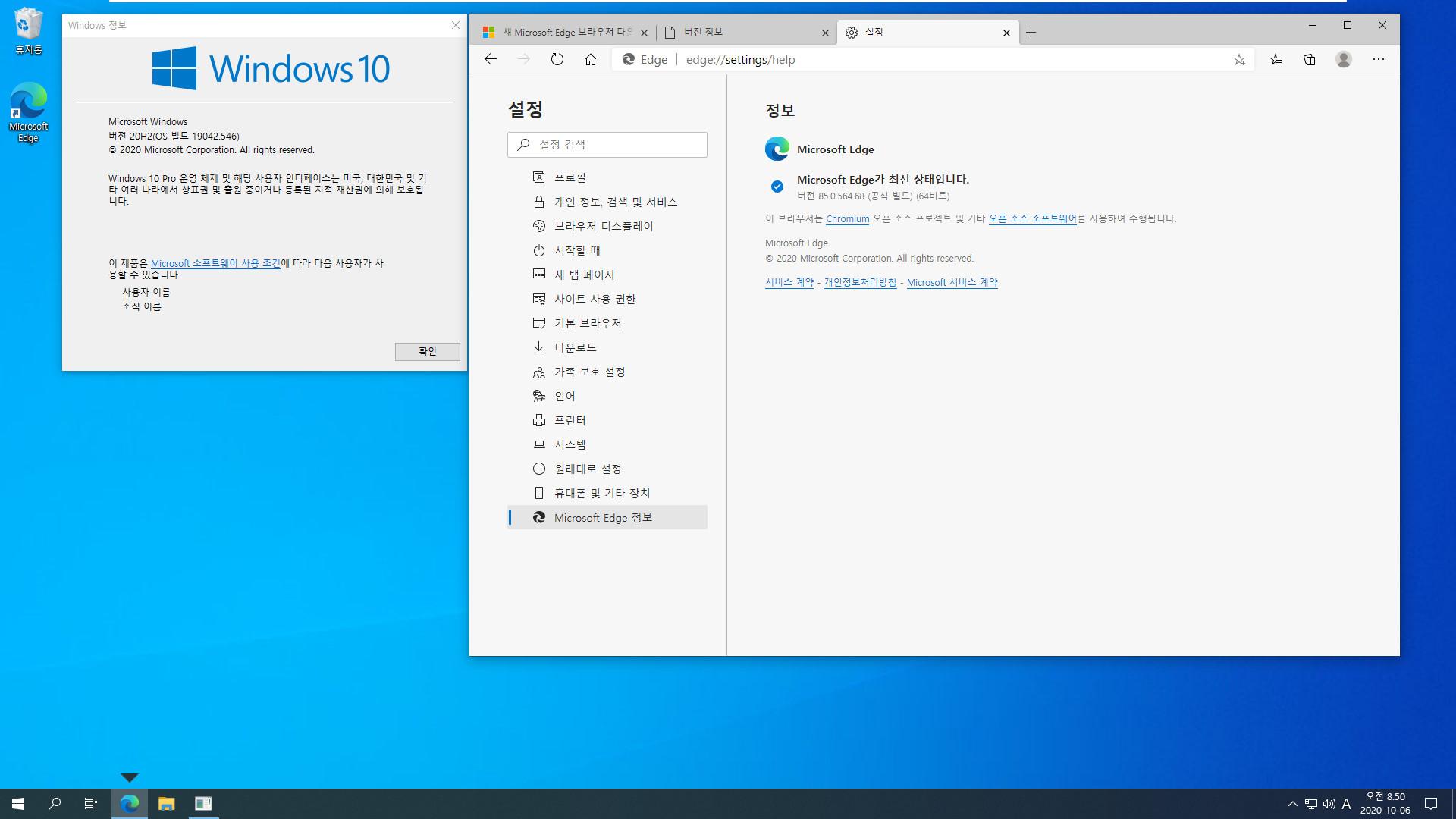1456x819 pixels.
Task: Open 원래대로 설정 page
Action: point(607,469)
